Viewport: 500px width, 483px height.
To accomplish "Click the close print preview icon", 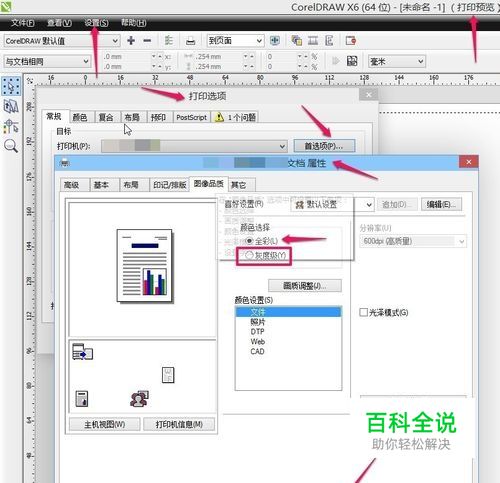I will tap(351, 41).
